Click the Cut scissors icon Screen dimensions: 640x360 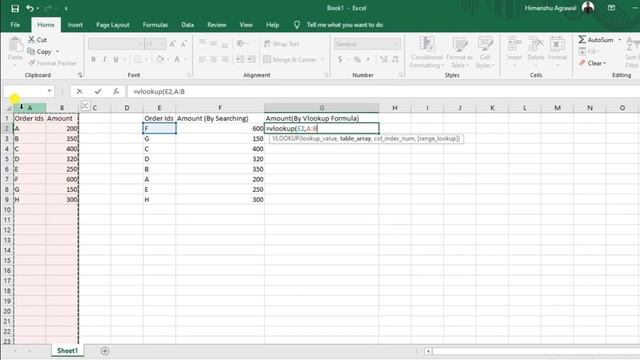(31, 40)
